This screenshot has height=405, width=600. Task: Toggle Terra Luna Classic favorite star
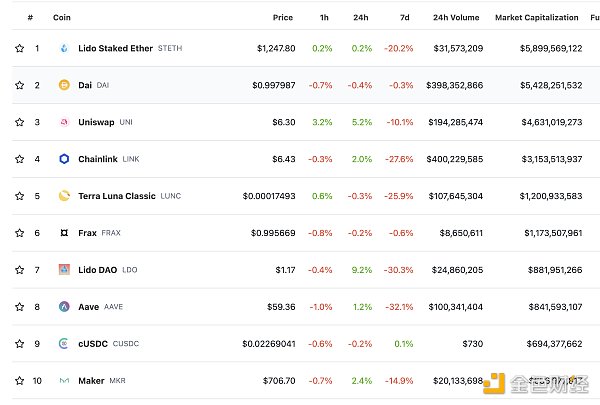[x=20, y=196]
